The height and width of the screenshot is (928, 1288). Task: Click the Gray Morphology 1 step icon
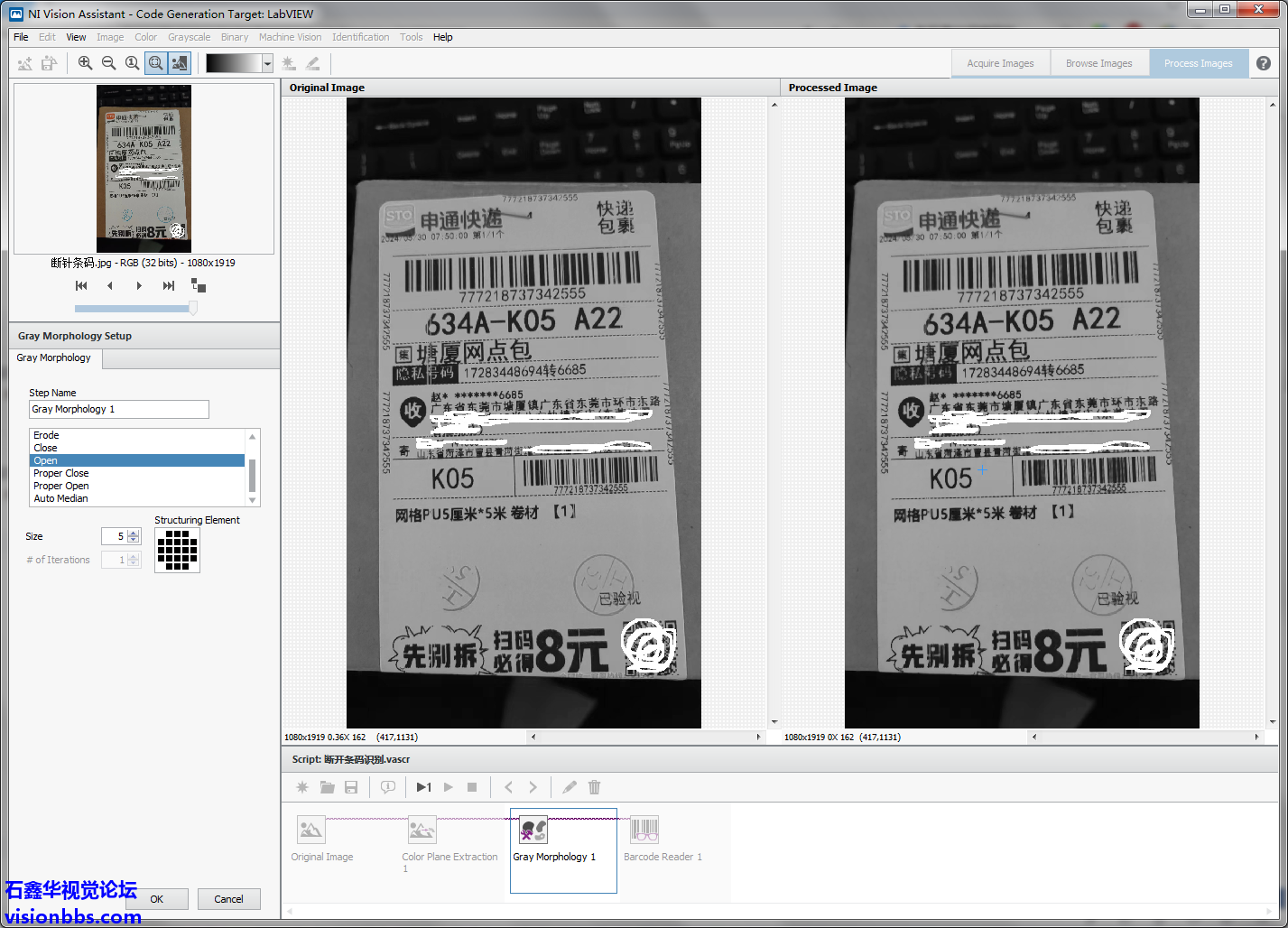coord(533,830)
